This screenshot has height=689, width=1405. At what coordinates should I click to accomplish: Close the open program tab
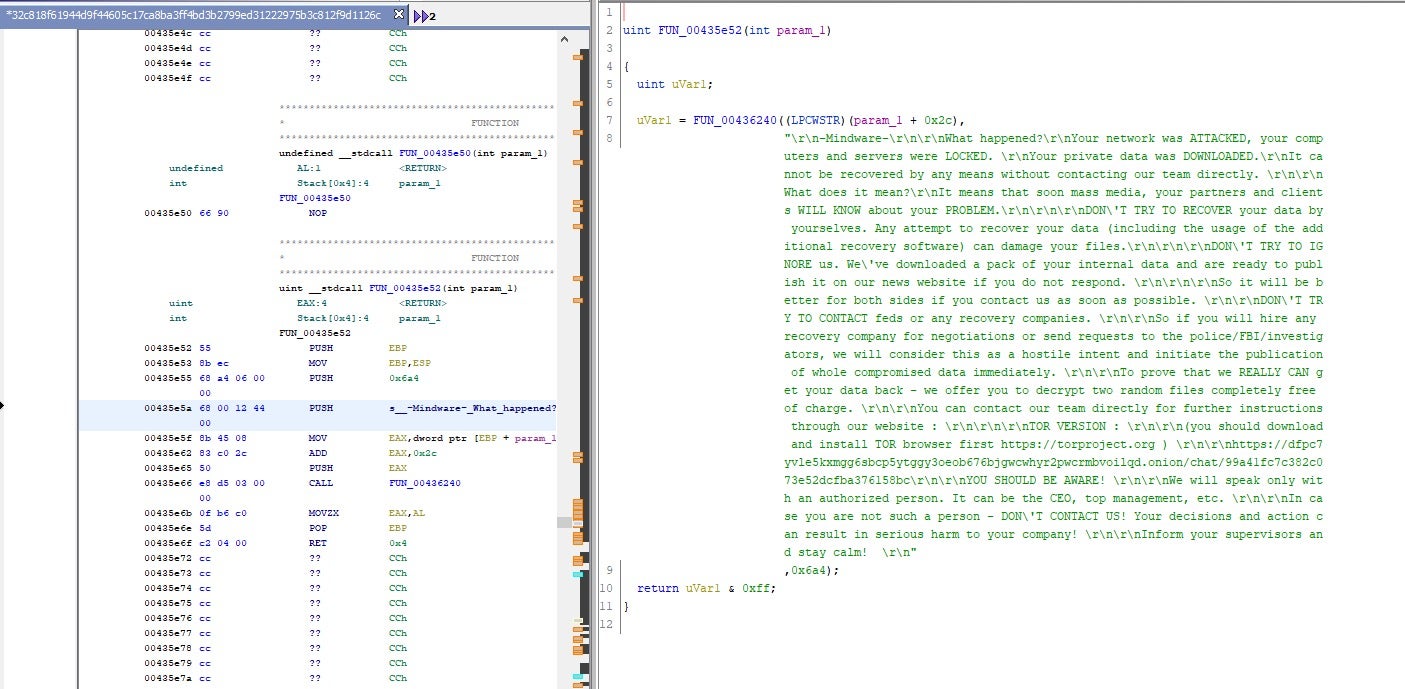pyautogui.click(x=399, y=15)
